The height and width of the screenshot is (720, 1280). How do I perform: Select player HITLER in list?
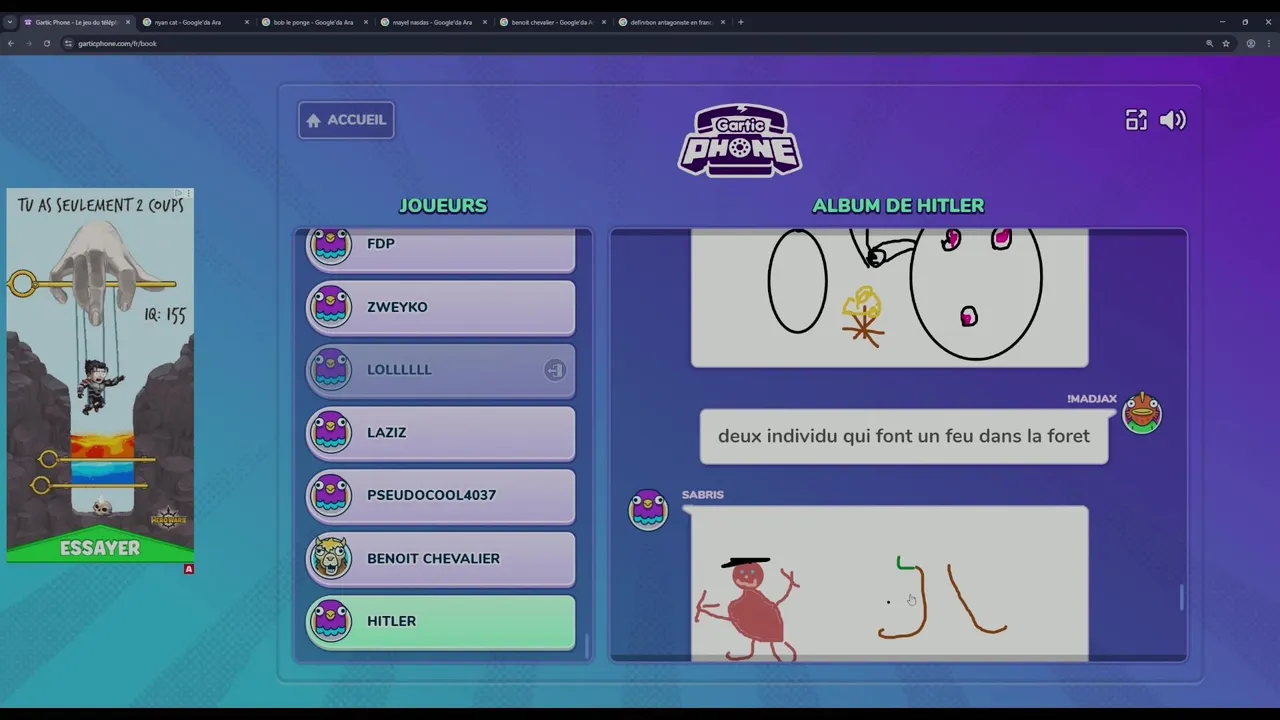tap(441, 621)
